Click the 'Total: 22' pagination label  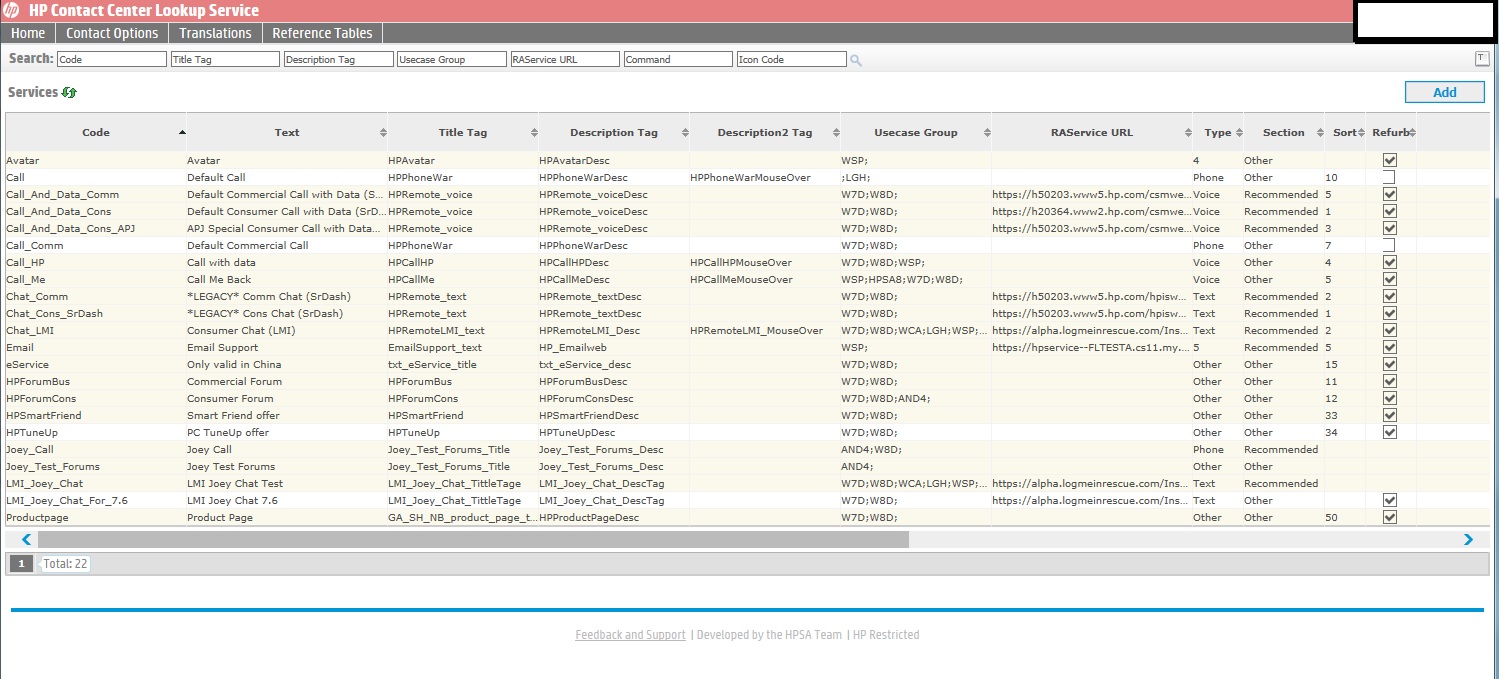pyautogui.click(x=66, y=564)
